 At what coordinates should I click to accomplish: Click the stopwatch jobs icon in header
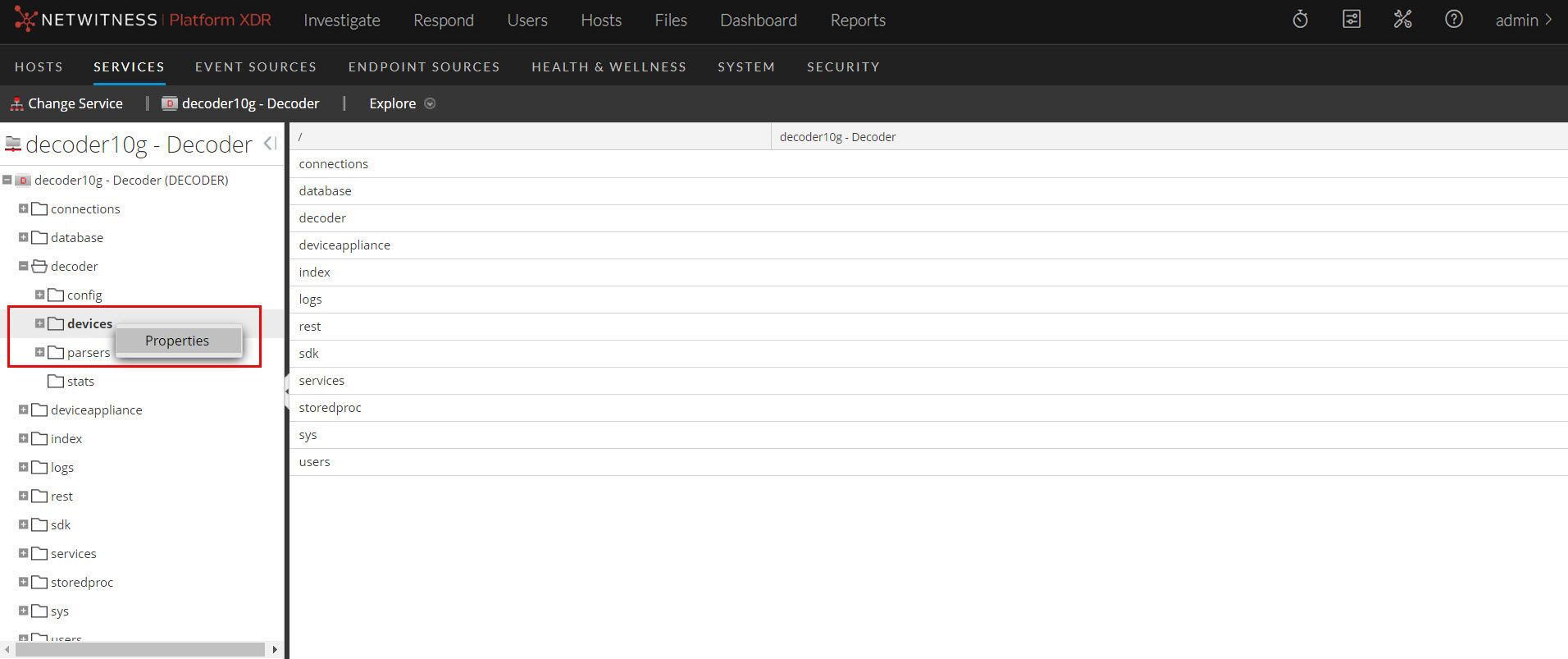click(x=1300, y=20)
